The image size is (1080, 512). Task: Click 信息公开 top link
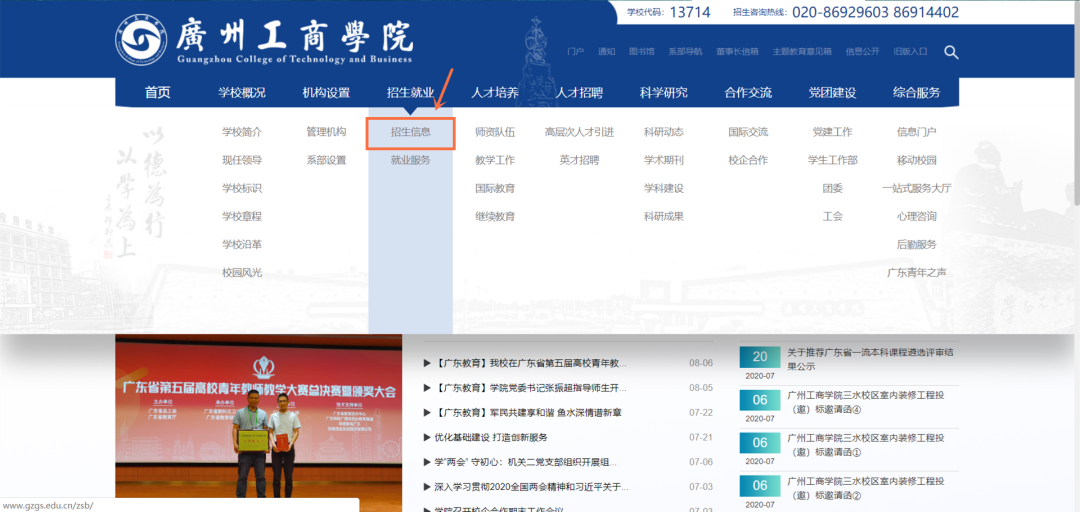[862, 52]
